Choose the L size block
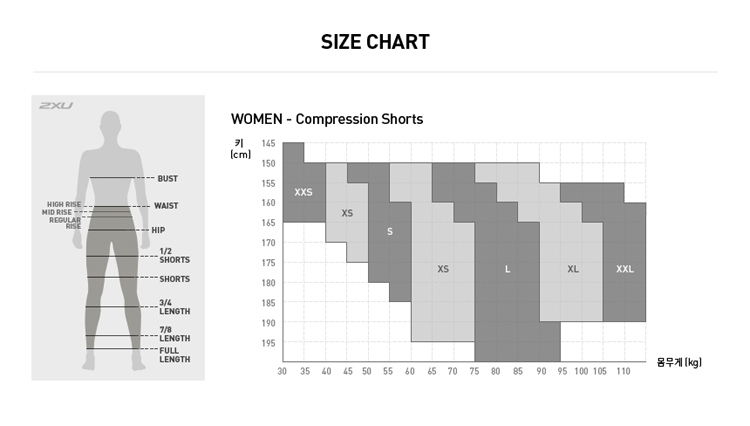The image size is (750, 426). [x=507, y=269]
